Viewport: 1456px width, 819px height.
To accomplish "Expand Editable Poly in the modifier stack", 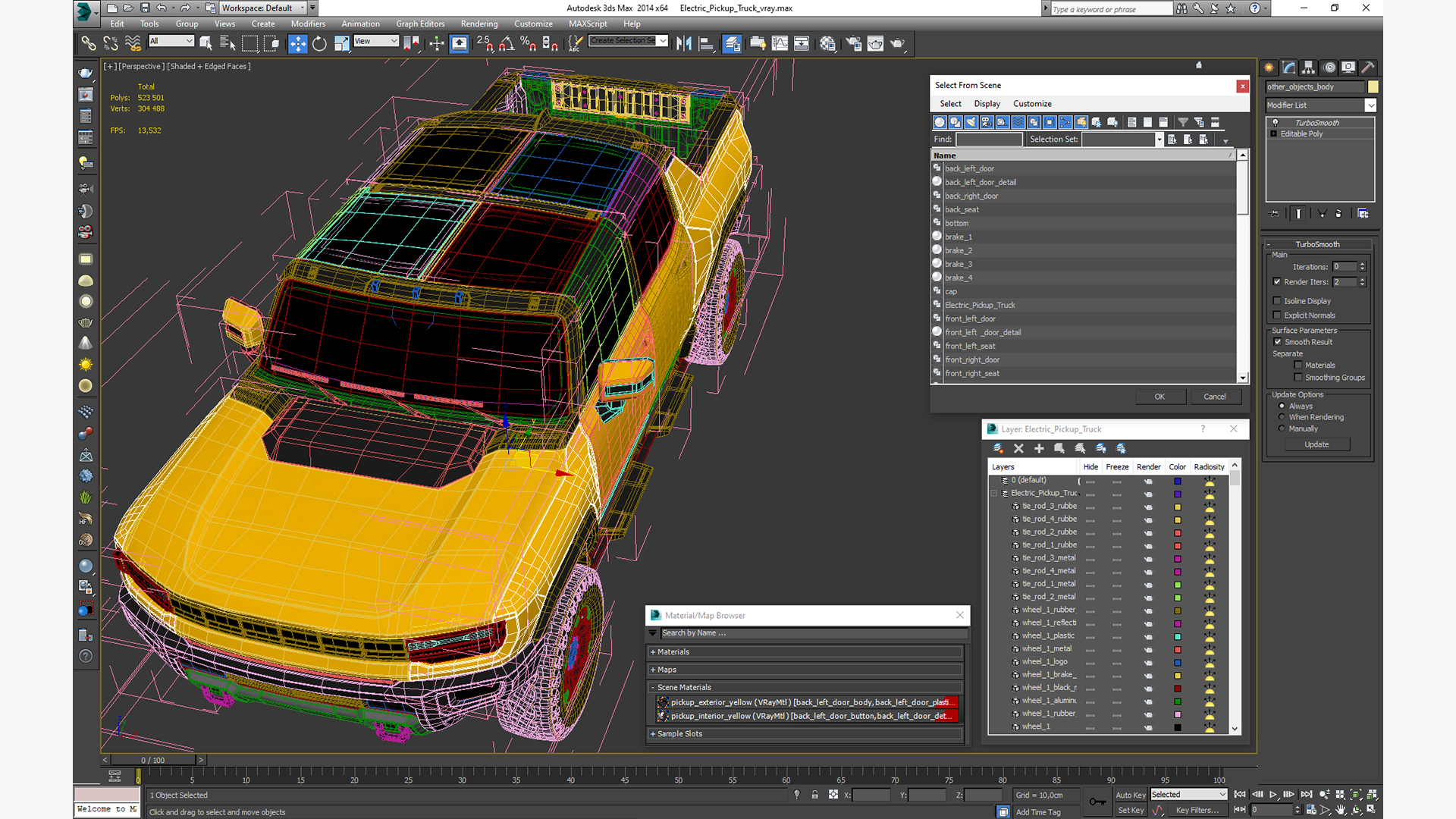I will (x=1274, y=134).
